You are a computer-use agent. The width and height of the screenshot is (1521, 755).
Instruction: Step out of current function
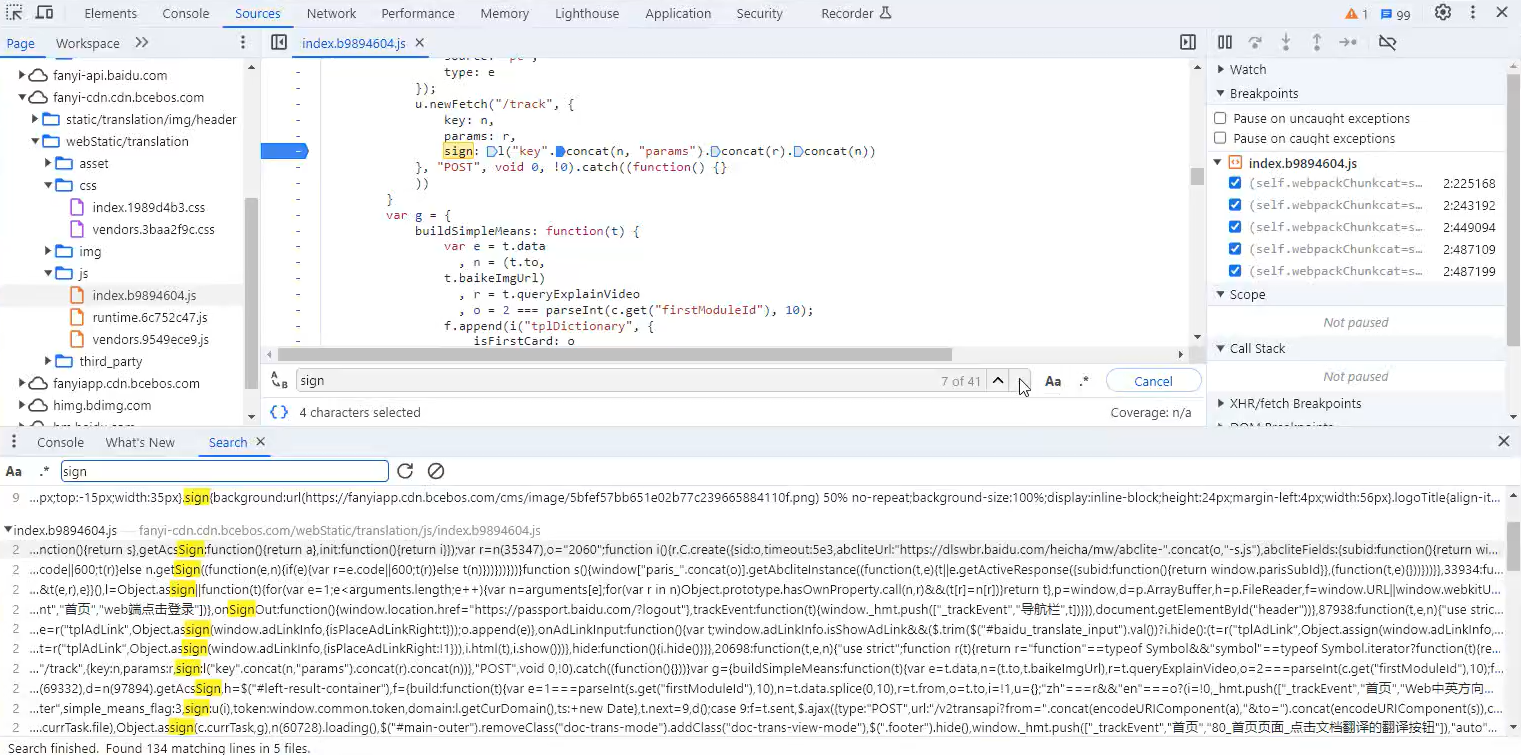pos(1317,43)
